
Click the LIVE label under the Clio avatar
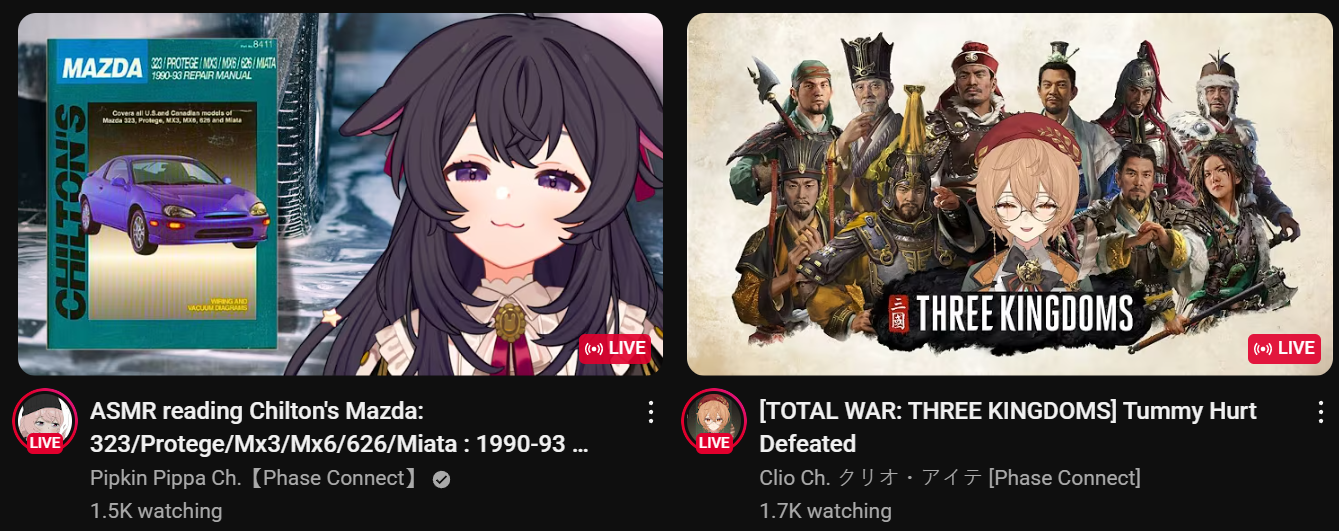[713, 442]
